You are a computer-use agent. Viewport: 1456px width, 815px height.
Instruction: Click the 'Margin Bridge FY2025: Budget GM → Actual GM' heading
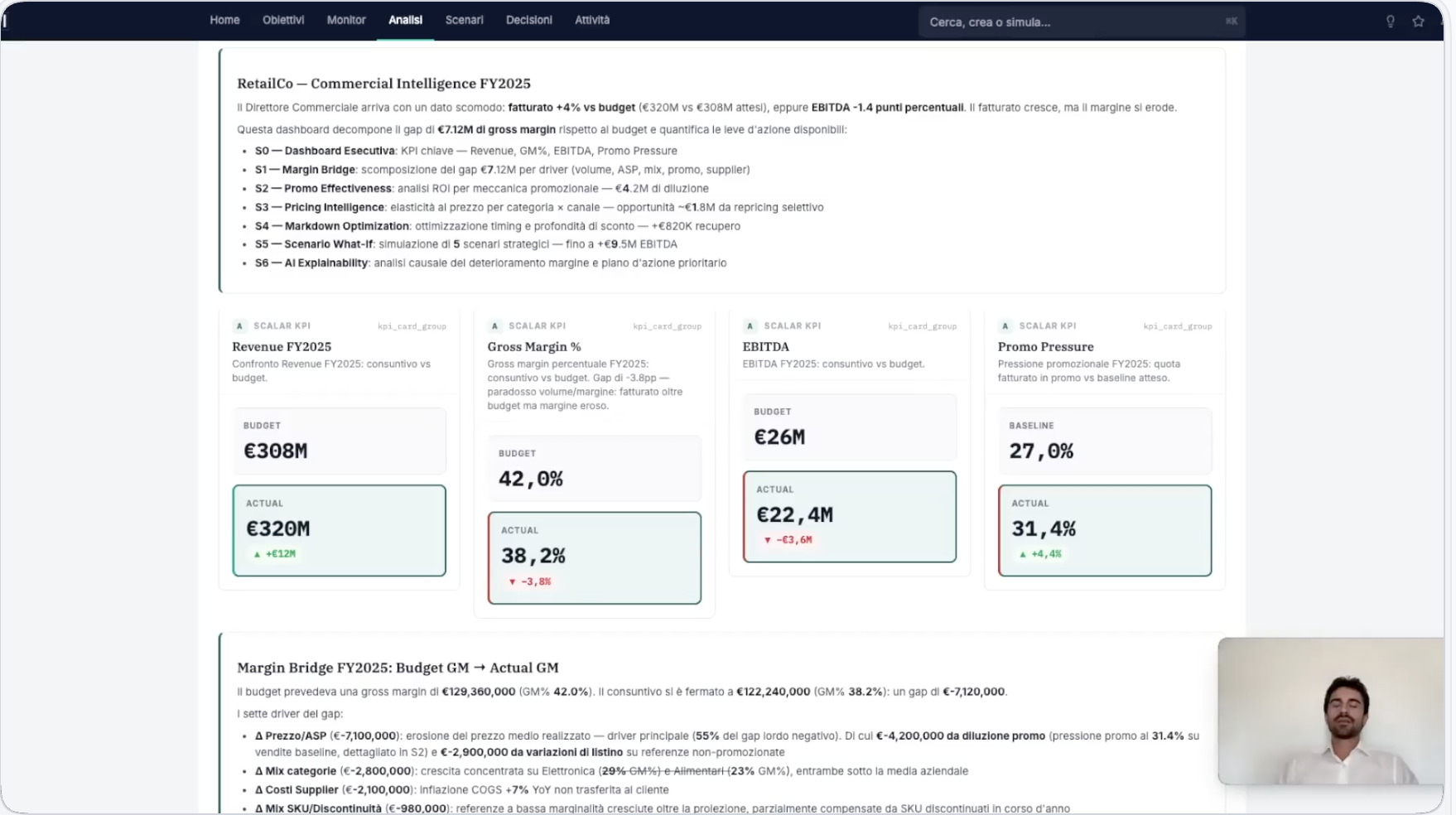click(398, 668)
